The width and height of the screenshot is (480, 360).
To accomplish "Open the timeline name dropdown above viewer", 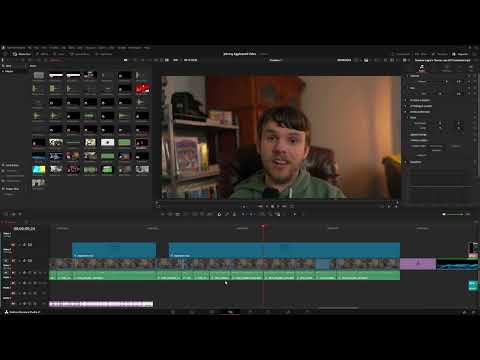I will (276, 60).
